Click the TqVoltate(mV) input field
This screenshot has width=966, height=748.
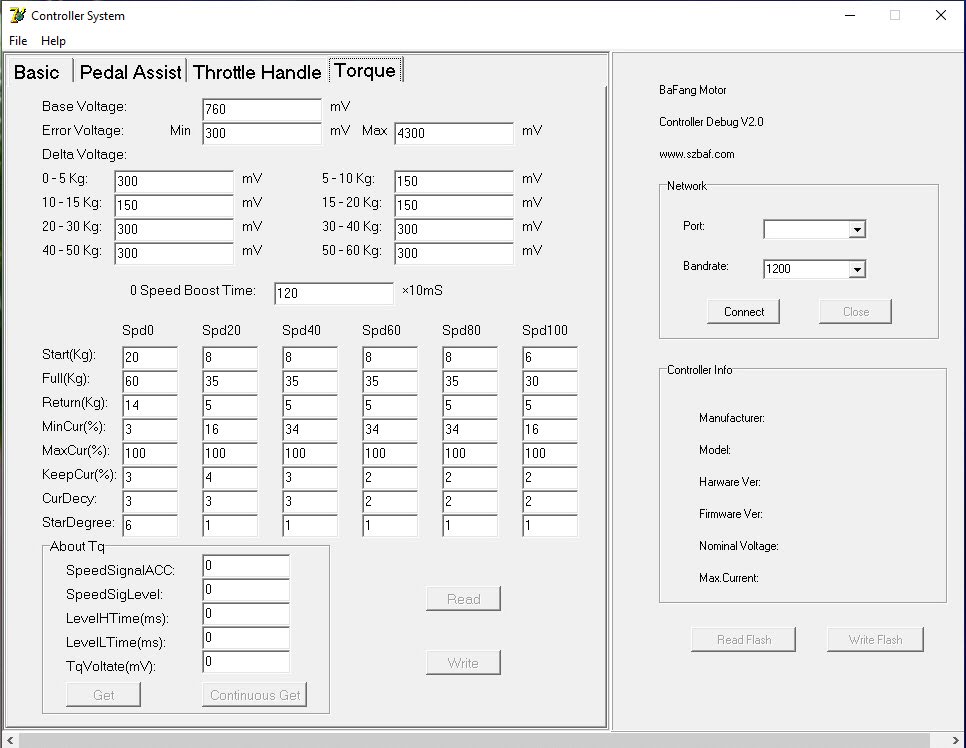click(x=245, y=661)
